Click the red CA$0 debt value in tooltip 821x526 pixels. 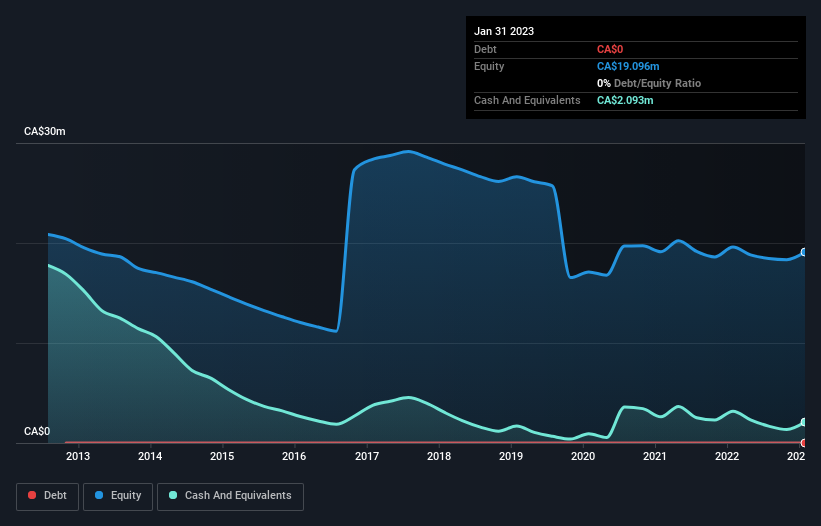pos(610,49)
